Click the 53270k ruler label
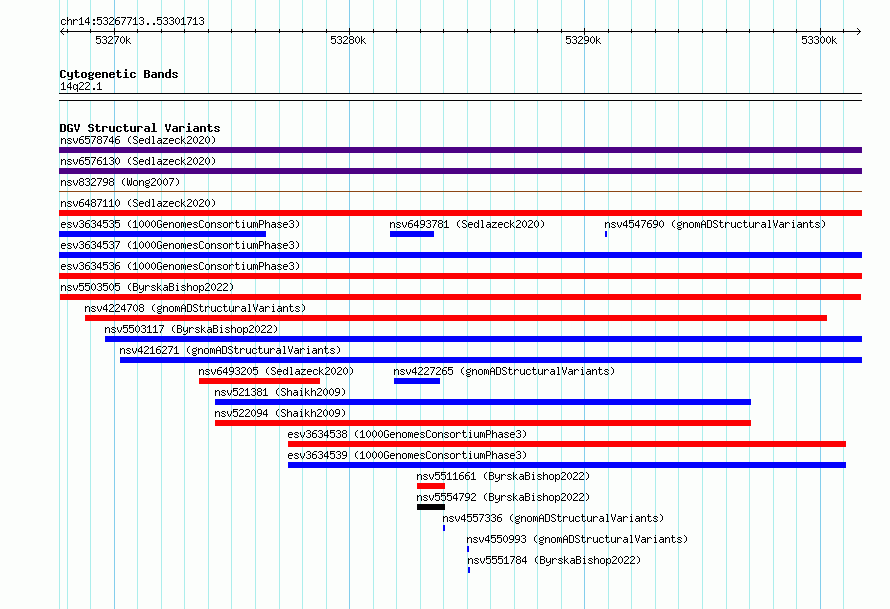The height and width of the screenshot is (609, 890). point(113,40)
